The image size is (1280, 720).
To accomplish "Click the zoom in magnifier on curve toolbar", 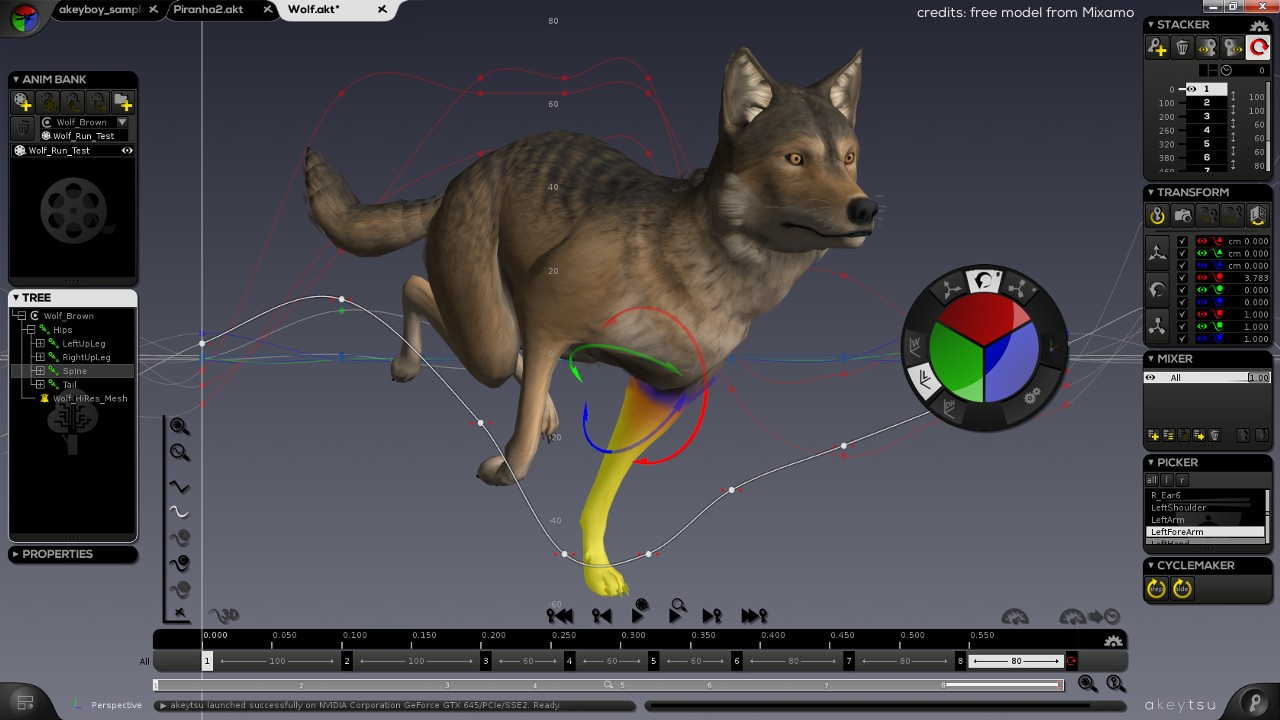I will click(x=179, y=427).
